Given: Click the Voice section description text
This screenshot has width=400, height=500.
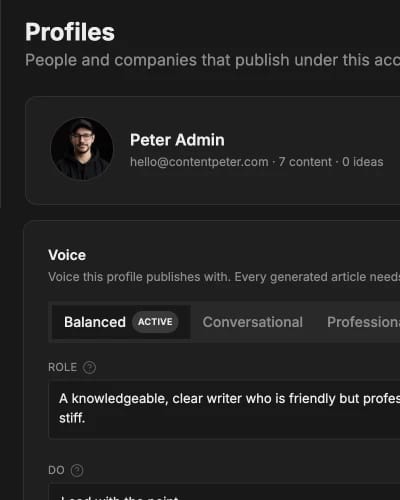Looking at the screenshot, I should tap(224, 277).
